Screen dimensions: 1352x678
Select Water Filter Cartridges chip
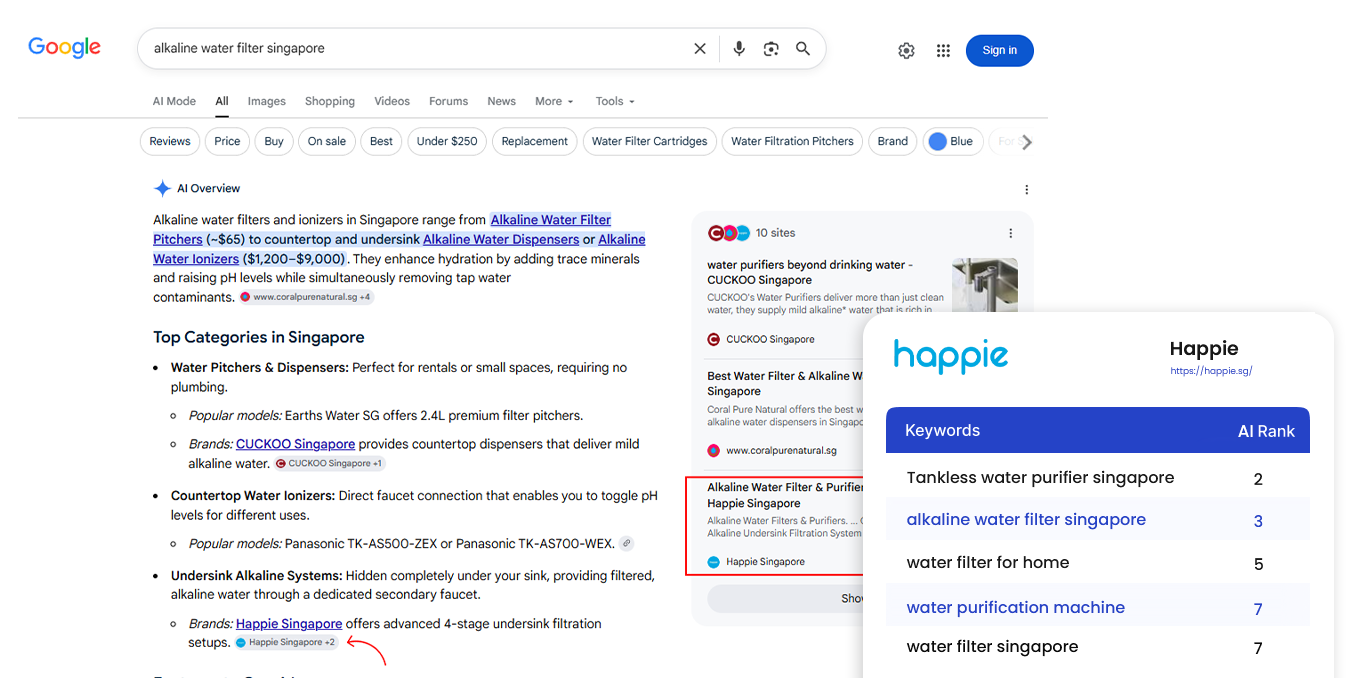(650, 141)
